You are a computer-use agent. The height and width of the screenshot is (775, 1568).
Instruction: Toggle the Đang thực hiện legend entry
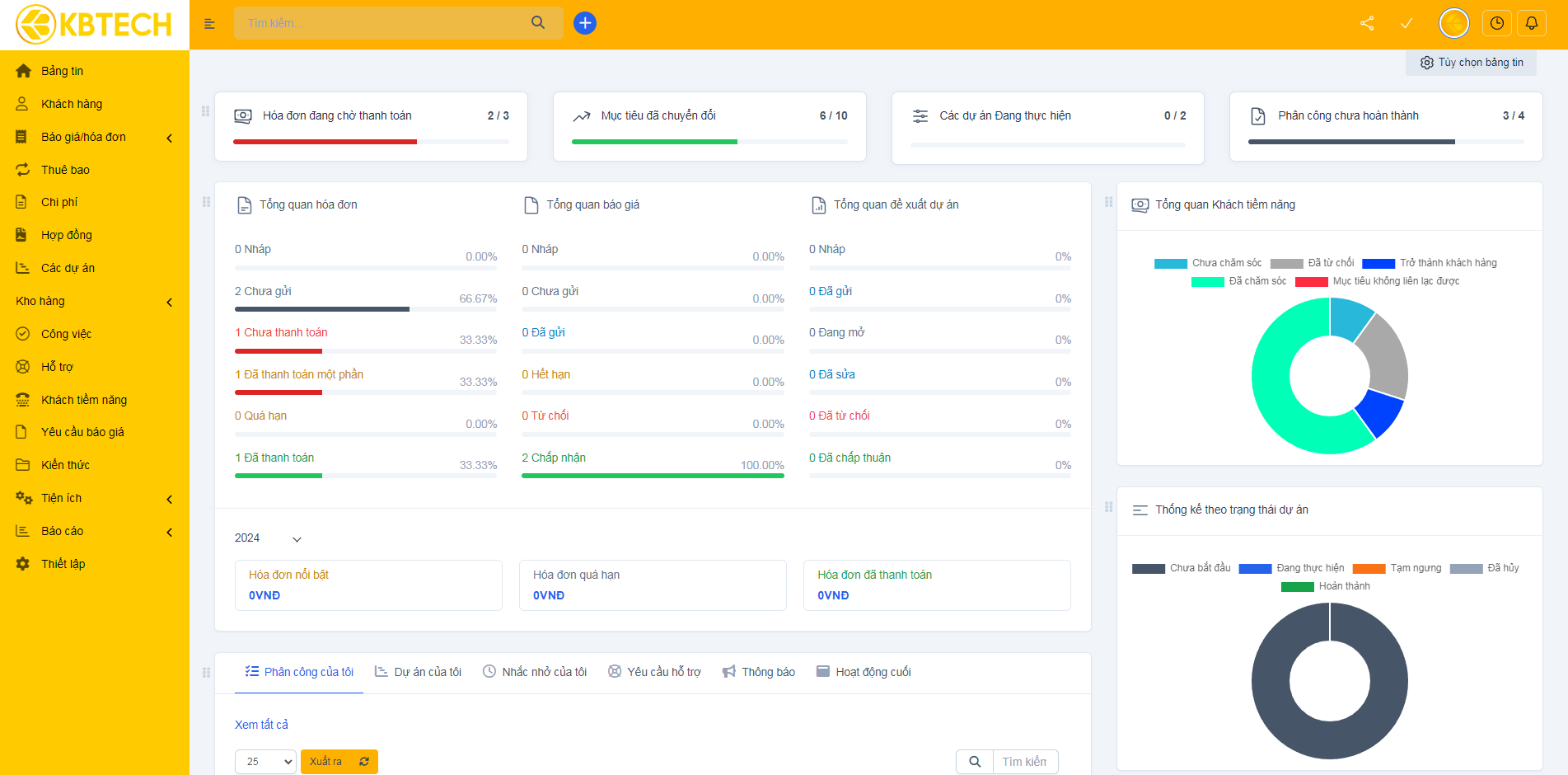pos(1291,568)
